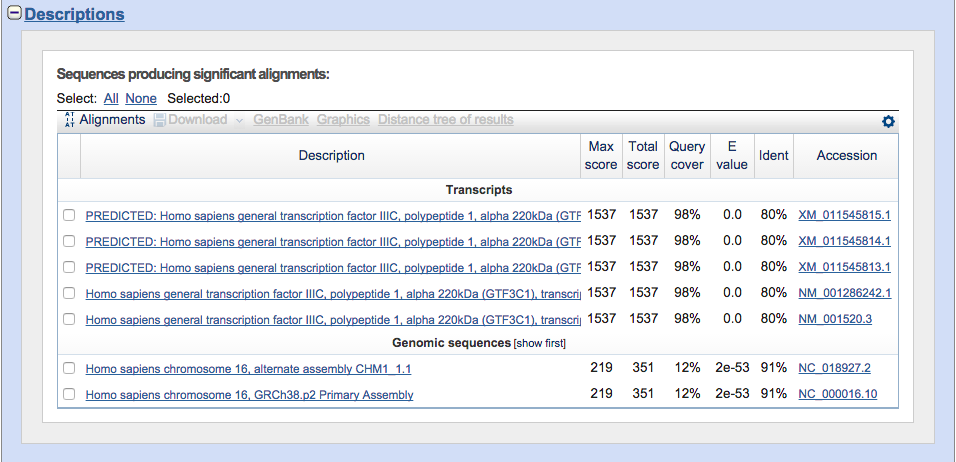Image resolution: width=956 pixels, height=462 pixels.
Task: Click the E value column header
Action: click(x=732, y=155)
